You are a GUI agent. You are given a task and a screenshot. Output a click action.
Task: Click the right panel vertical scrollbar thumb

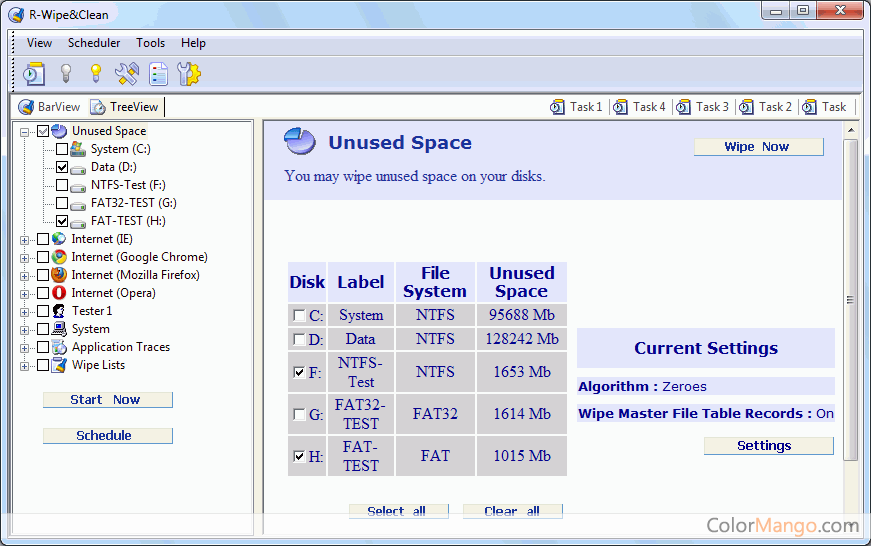coord(850,300)
